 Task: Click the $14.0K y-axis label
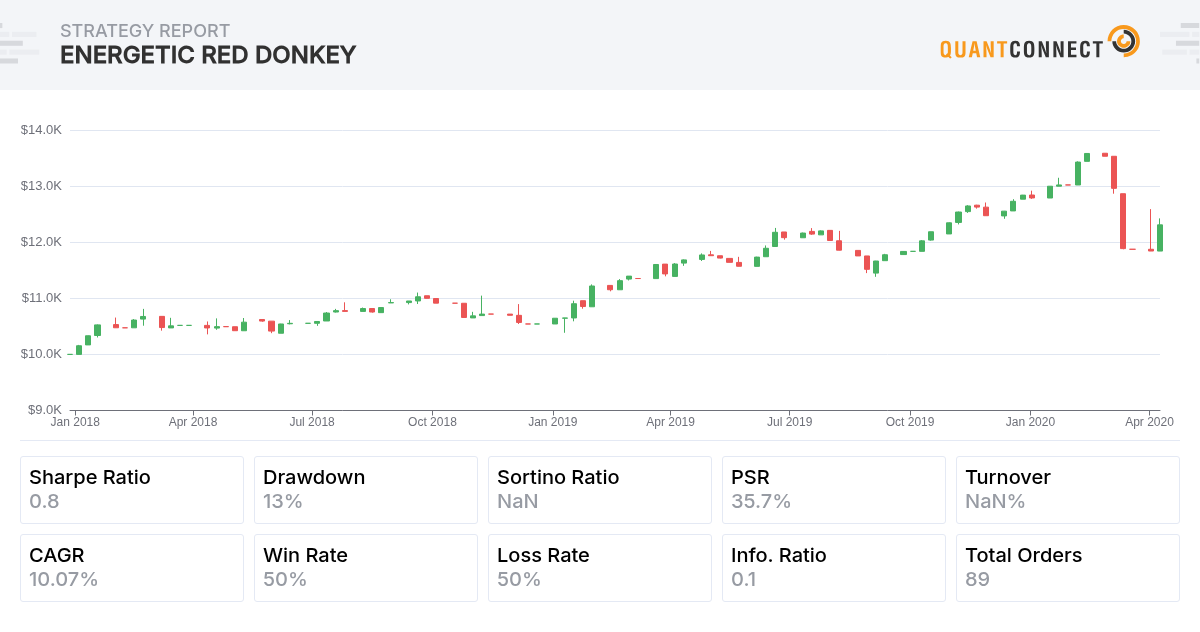[x=41, y=130]
